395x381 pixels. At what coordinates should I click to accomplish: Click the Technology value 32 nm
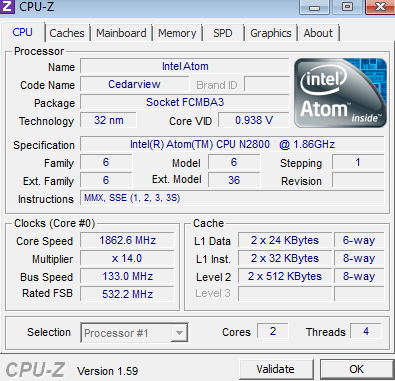(109, 120)
